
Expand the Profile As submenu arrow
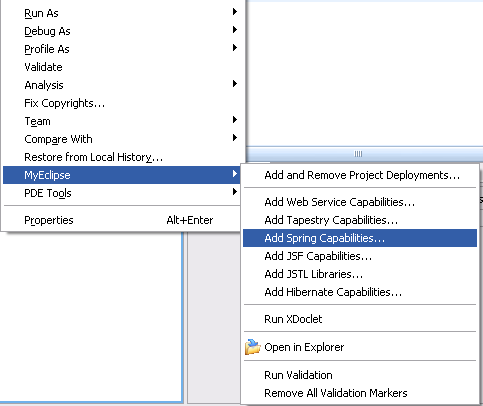point(235,48)
